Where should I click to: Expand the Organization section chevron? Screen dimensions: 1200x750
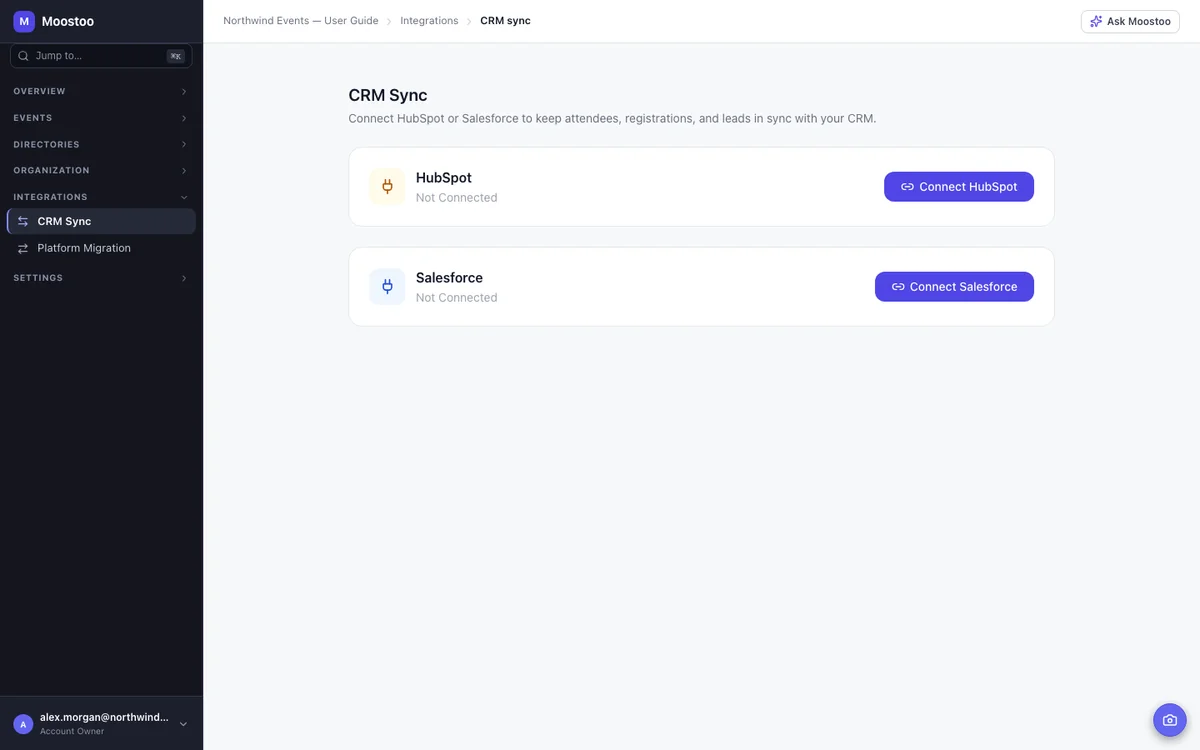(x=184, y=171)
